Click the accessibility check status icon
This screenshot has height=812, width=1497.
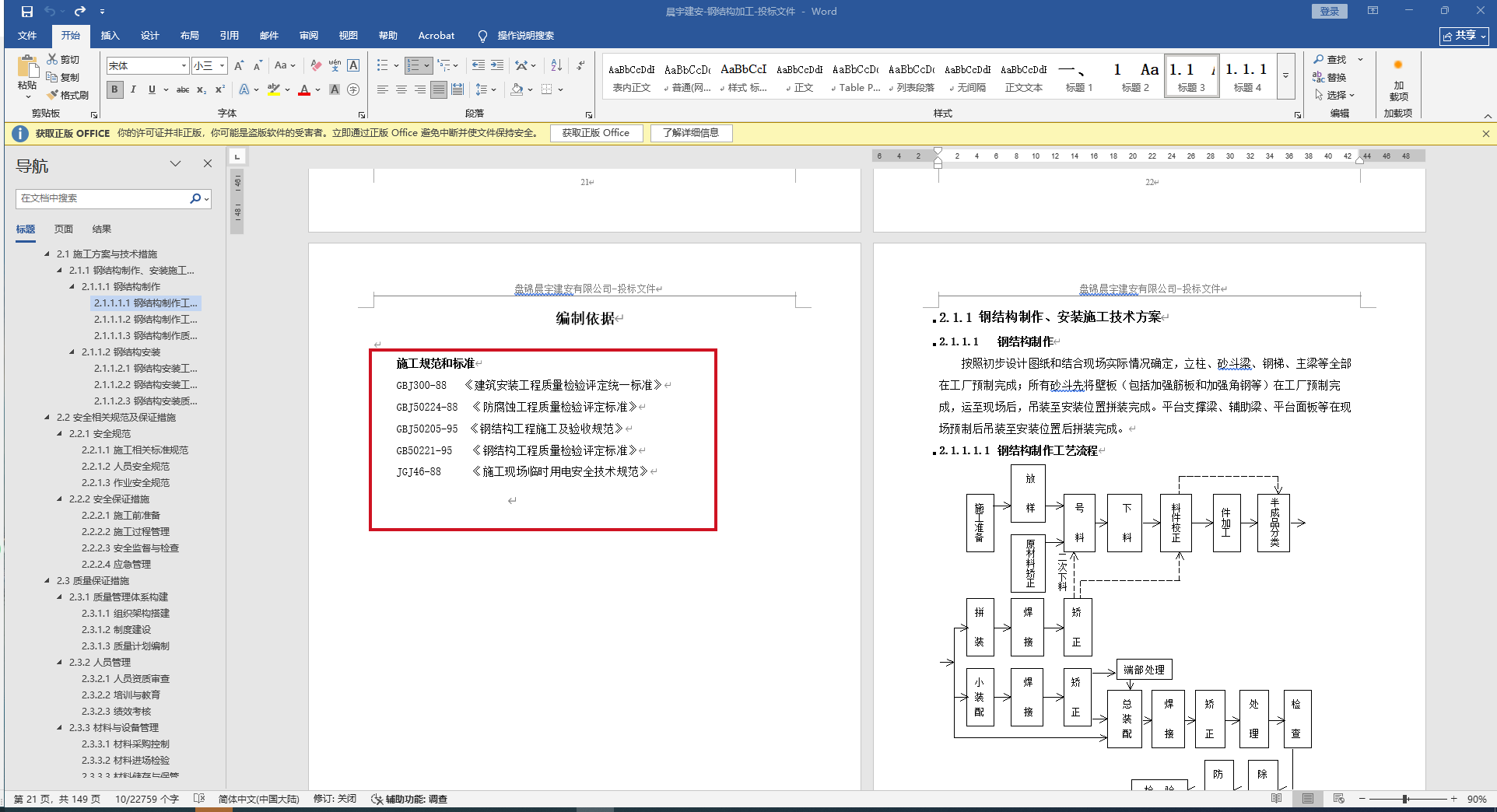[377, 799]
